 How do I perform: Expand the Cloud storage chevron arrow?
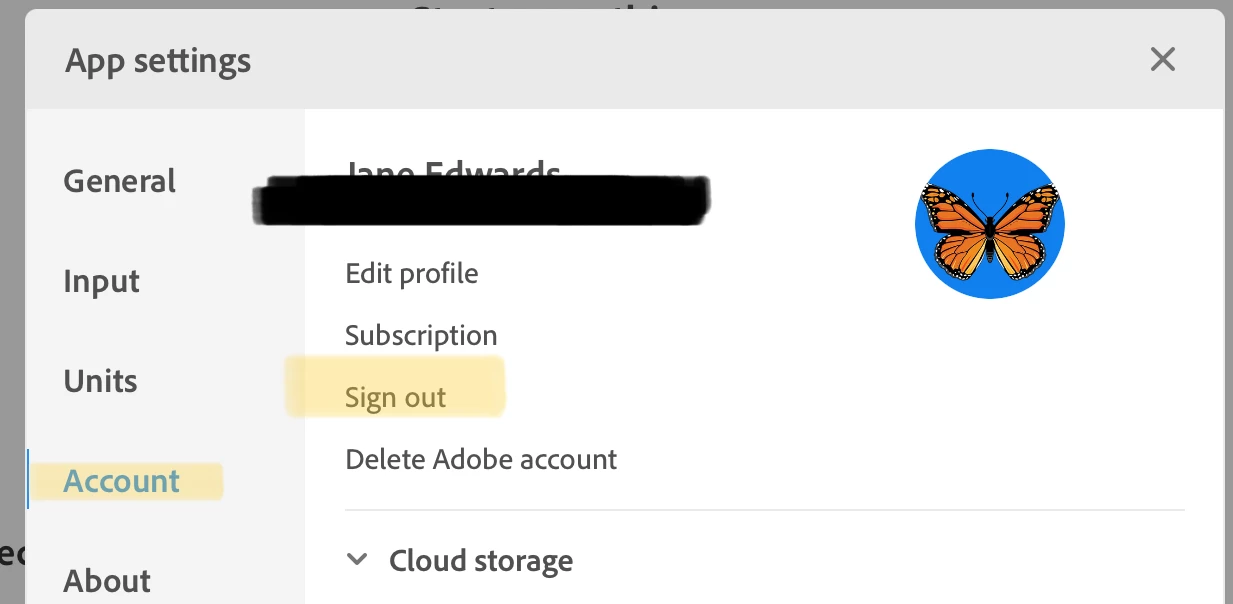pyautogui.click(x=357, y=560)
